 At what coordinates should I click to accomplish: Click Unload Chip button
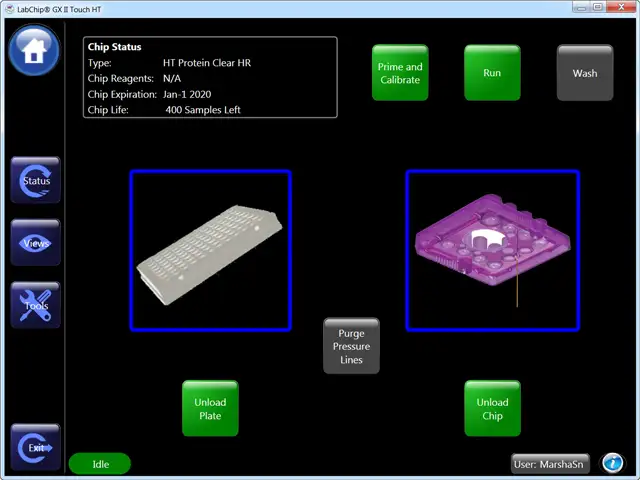pos(493,409)
